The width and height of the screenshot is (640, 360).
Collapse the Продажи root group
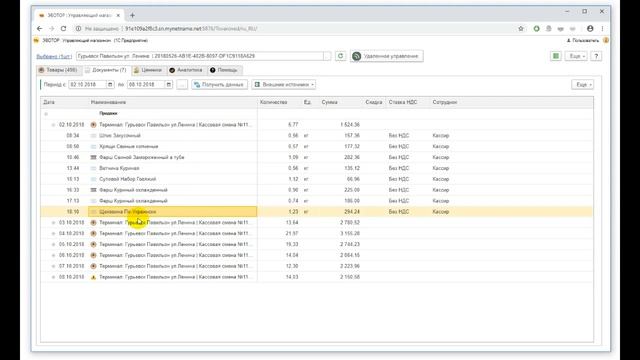pyautogui.click(x=46, y=113)
